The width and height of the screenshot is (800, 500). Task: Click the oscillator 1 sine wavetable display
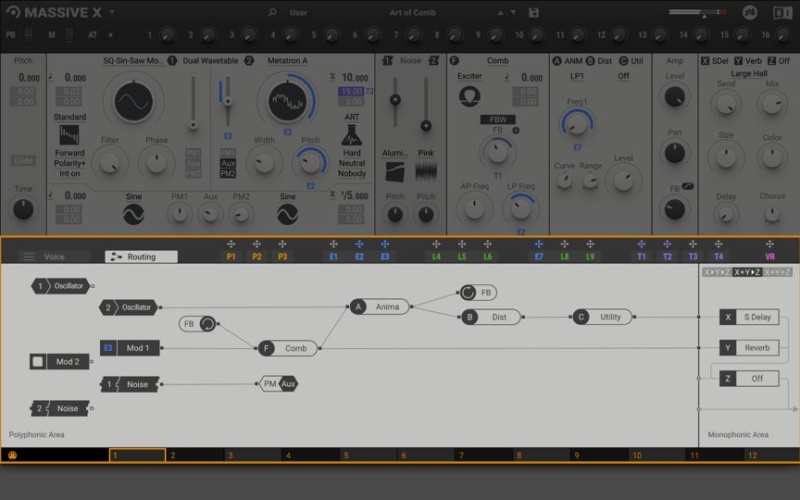[134, 102]
